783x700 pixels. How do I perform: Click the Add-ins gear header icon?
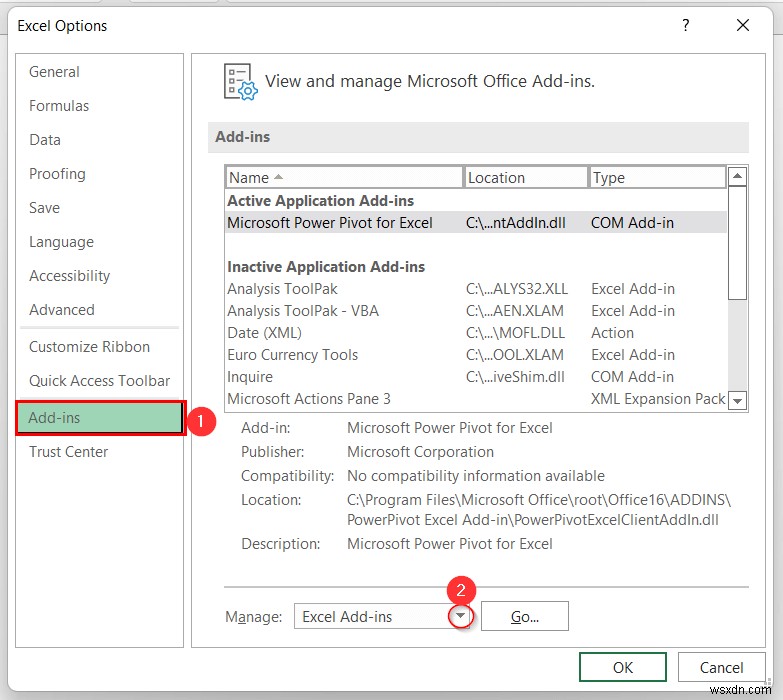(240, 82)
